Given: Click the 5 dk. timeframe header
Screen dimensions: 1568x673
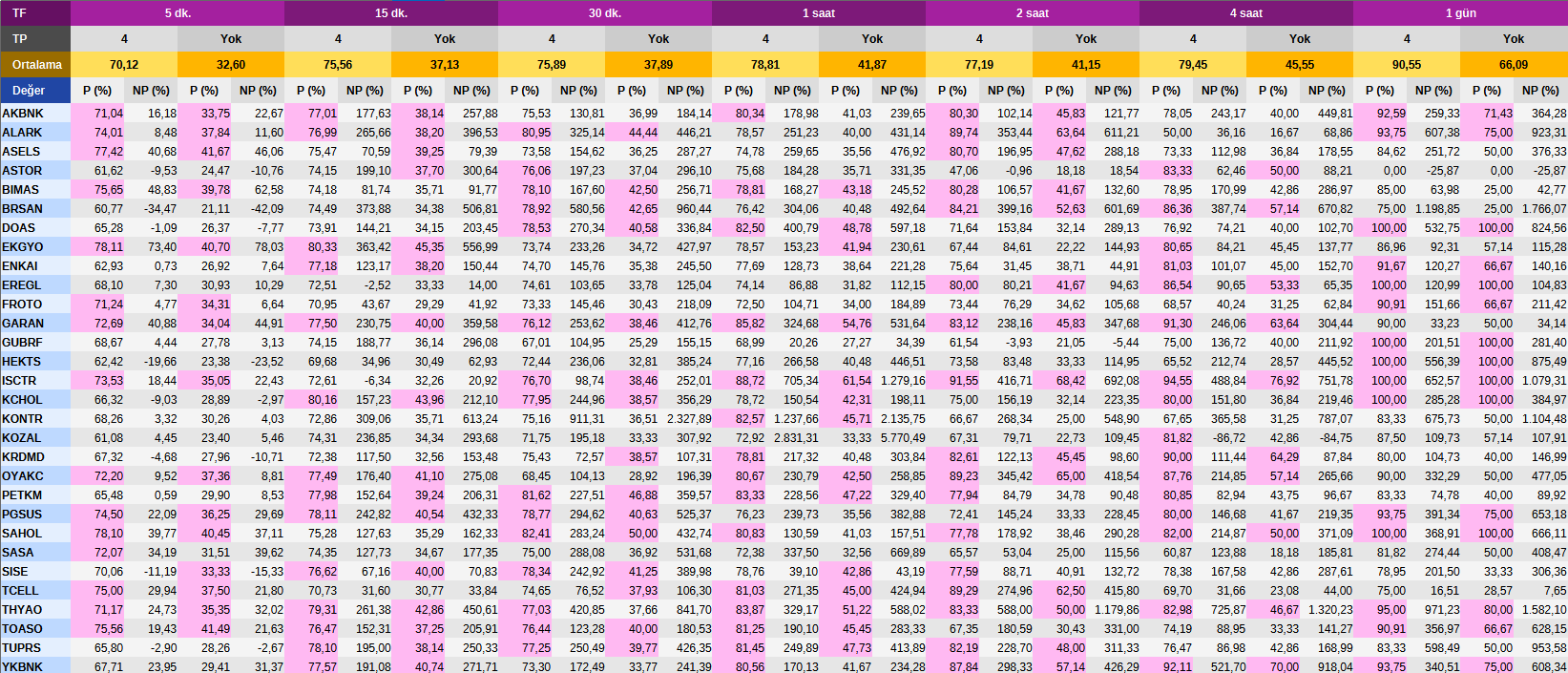Looking at the screenshot, I should (177, 13).
